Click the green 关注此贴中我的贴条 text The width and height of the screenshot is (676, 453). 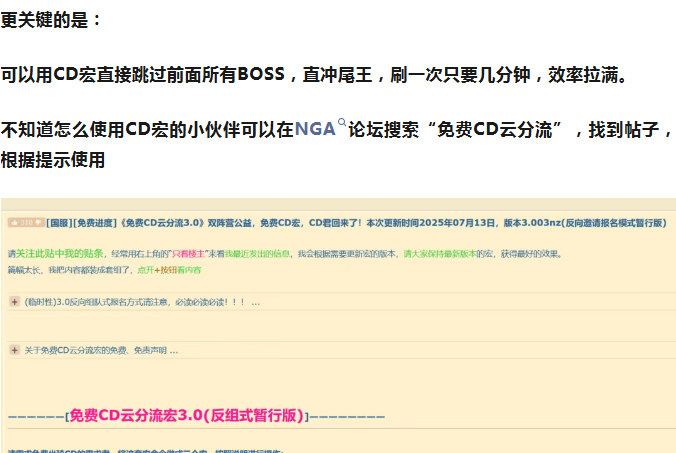(x=60, y=254)
